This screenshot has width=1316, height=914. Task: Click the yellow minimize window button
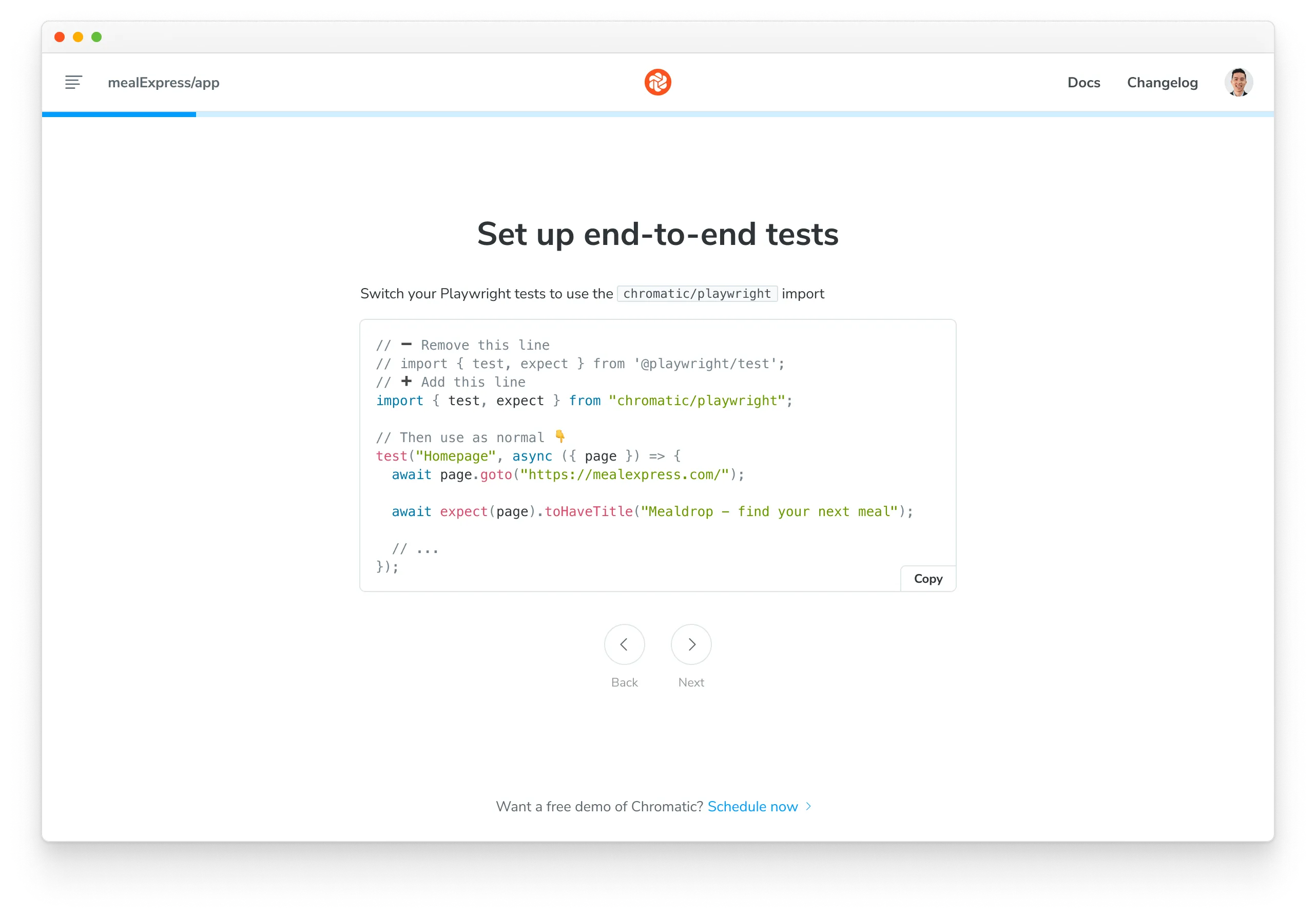pos(78,37)
